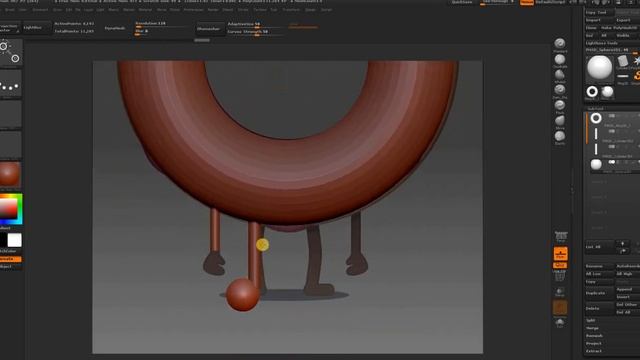
Task: Toggle the orange PolyF square icon
Action: coord(560,308)
